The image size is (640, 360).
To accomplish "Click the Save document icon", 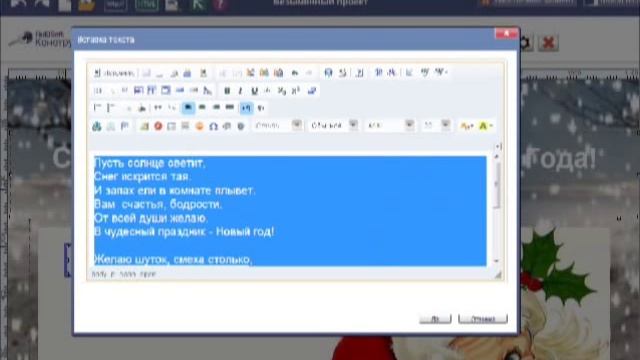I will 147,73.
